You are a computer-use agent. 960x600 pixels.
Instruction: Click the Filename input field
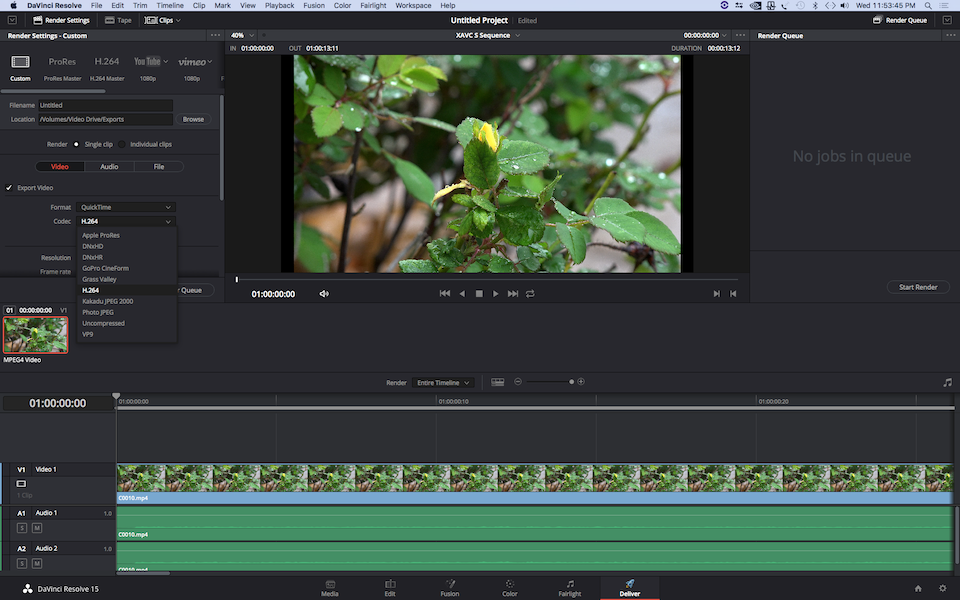105,105
